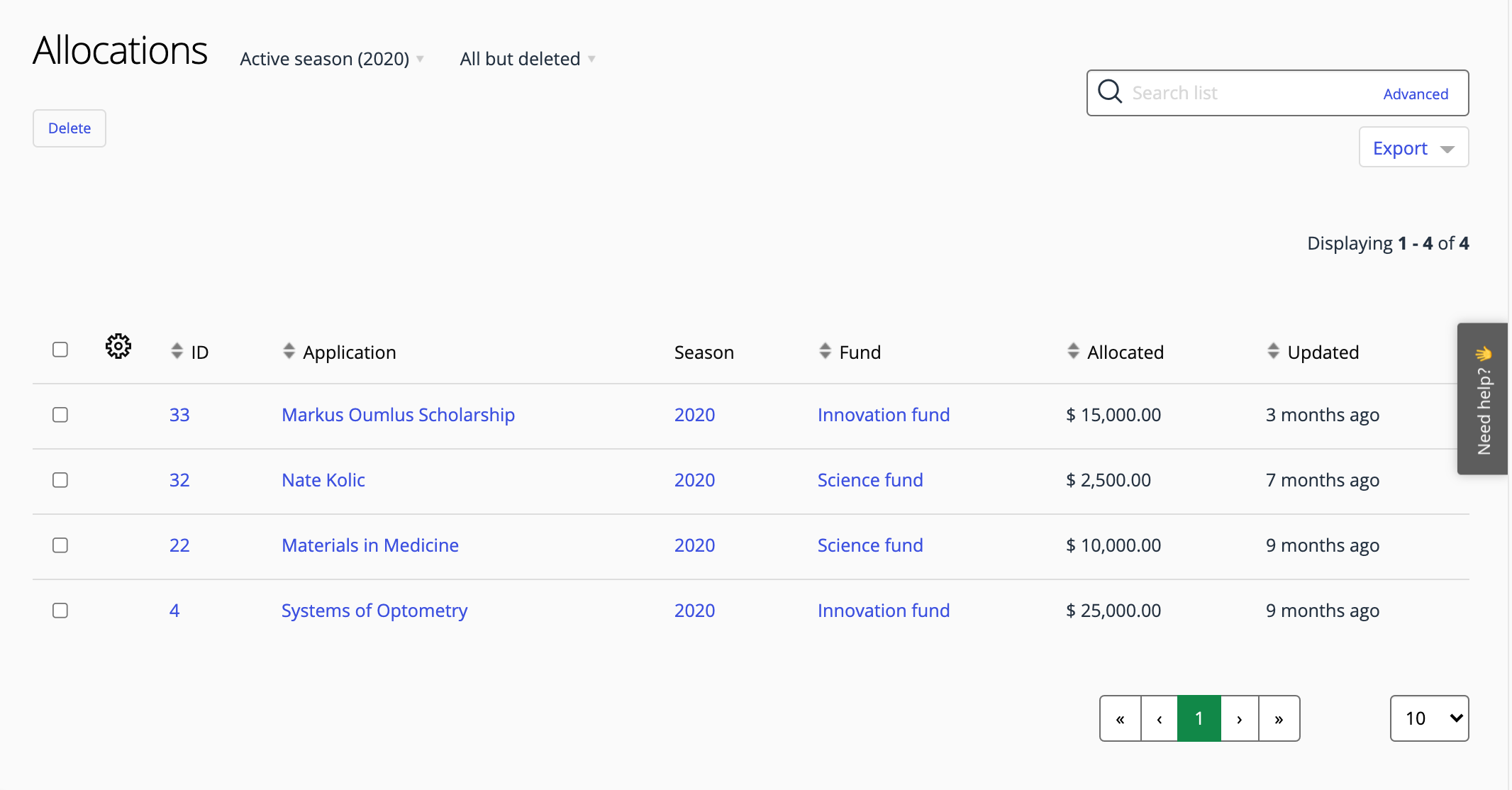
Task: Click the search magnifier icon
Action: (x=1111, y=92)
